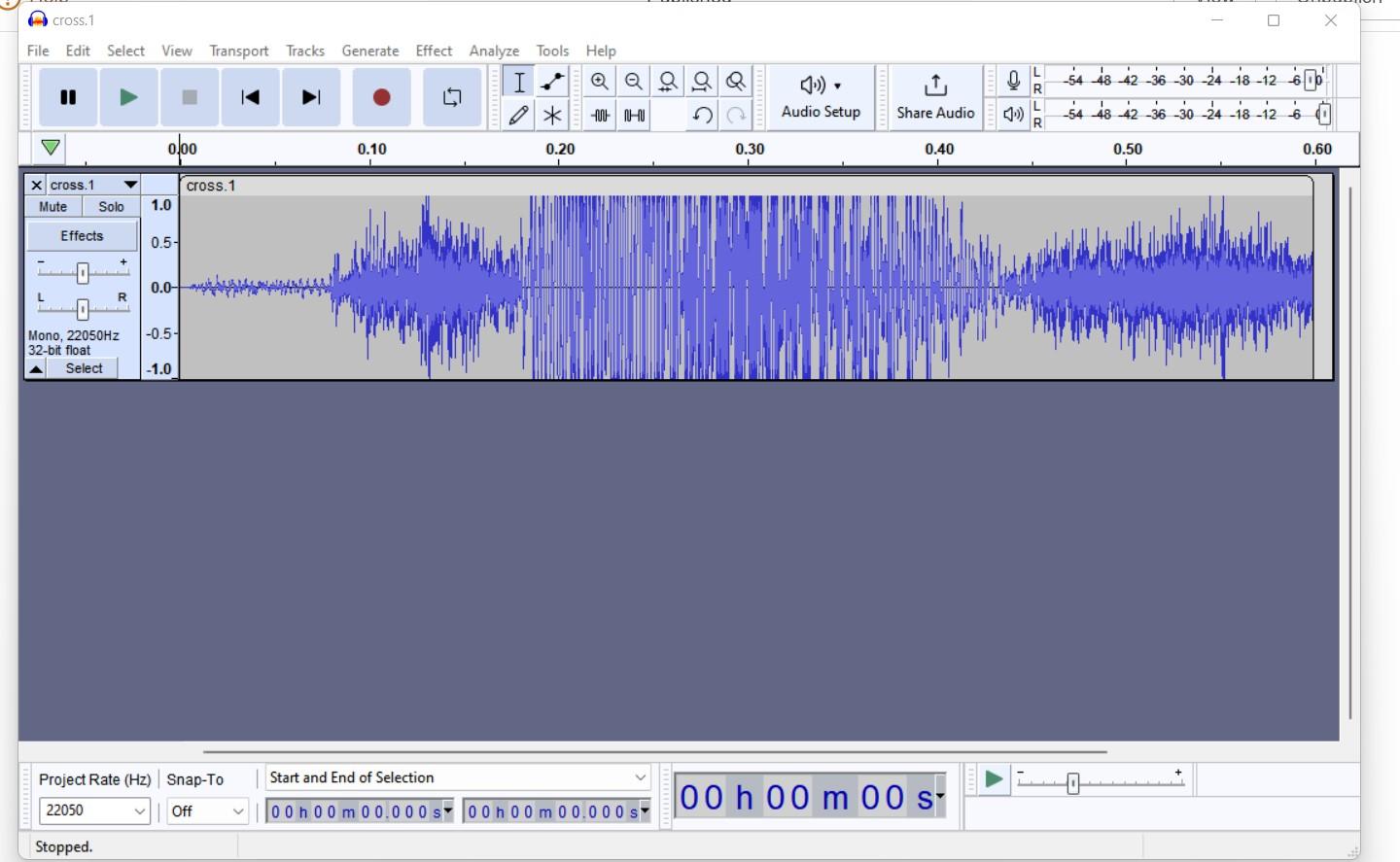Zoom in with the magnifier plus
1400x862 pixels.
600,82
